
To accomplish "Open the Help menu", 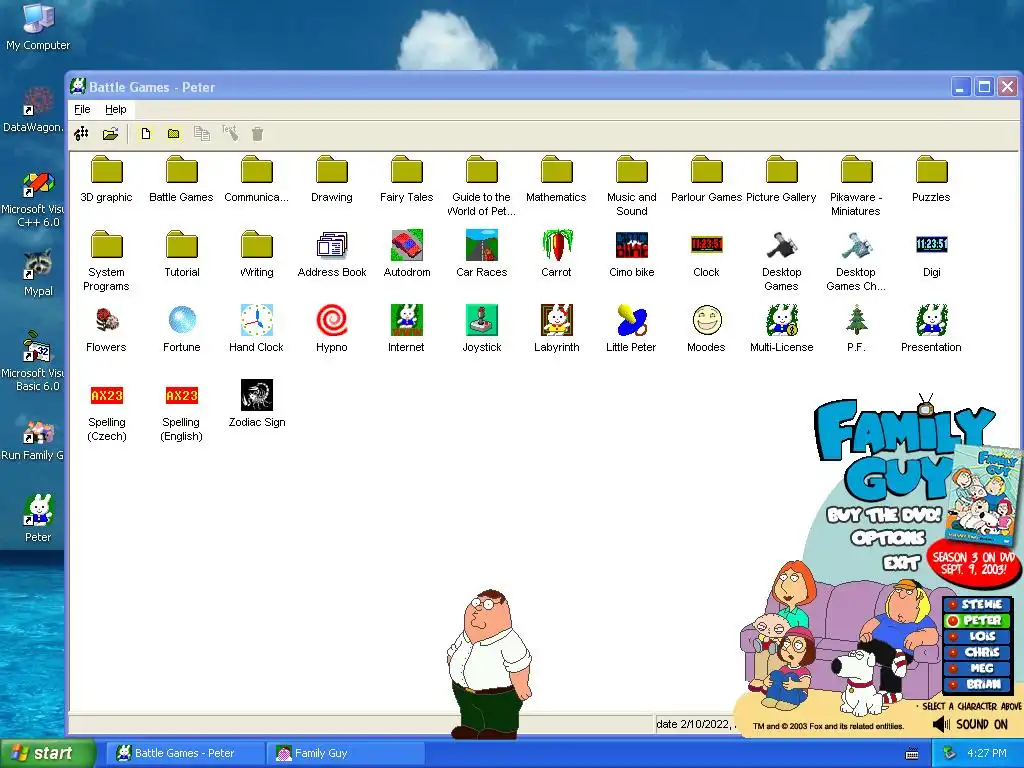I will (116, 109).
